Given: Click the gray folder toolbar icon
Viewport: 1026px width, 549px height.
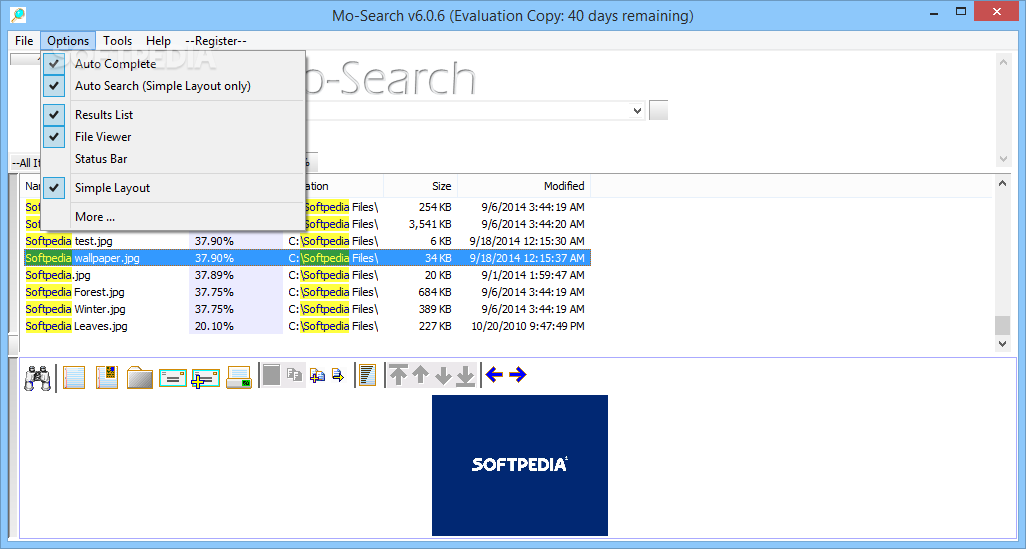Looking at the screenshot, I should (139, 378).
